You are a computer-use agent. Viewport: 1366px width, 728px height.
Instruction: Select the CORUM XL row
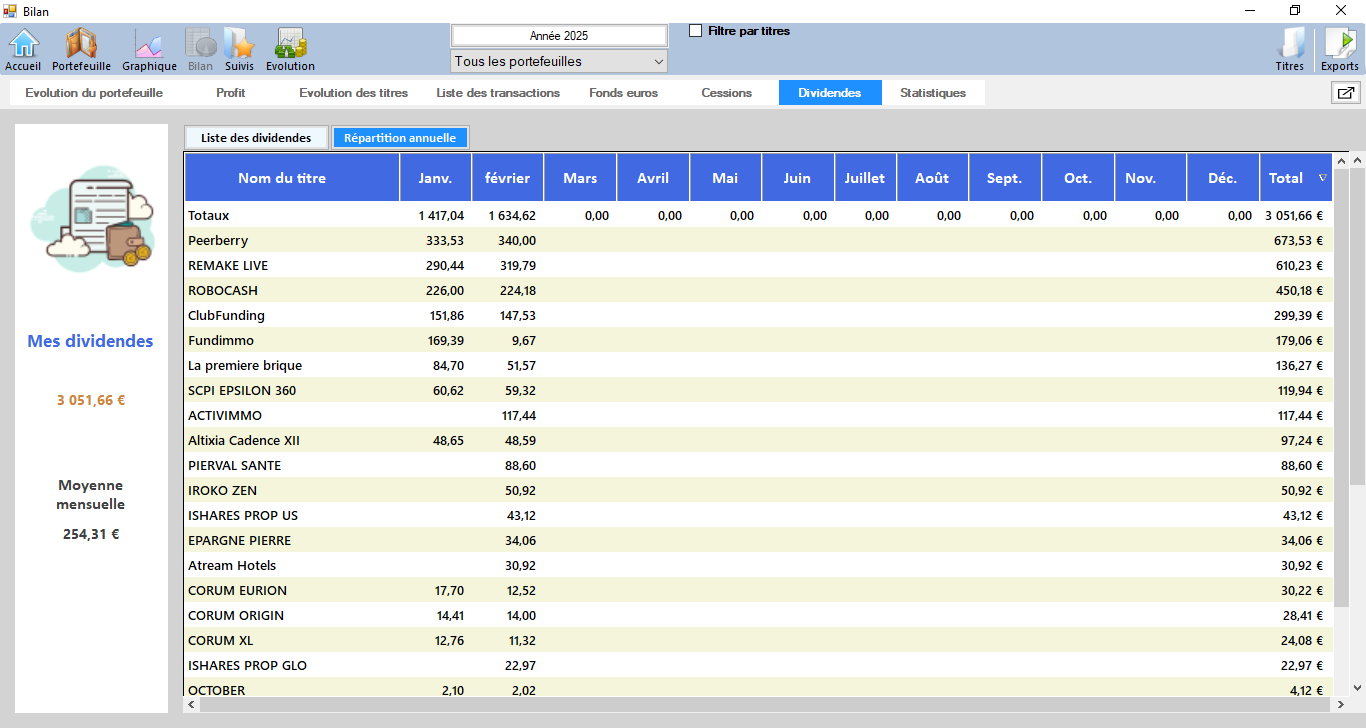tap(758, 640)
